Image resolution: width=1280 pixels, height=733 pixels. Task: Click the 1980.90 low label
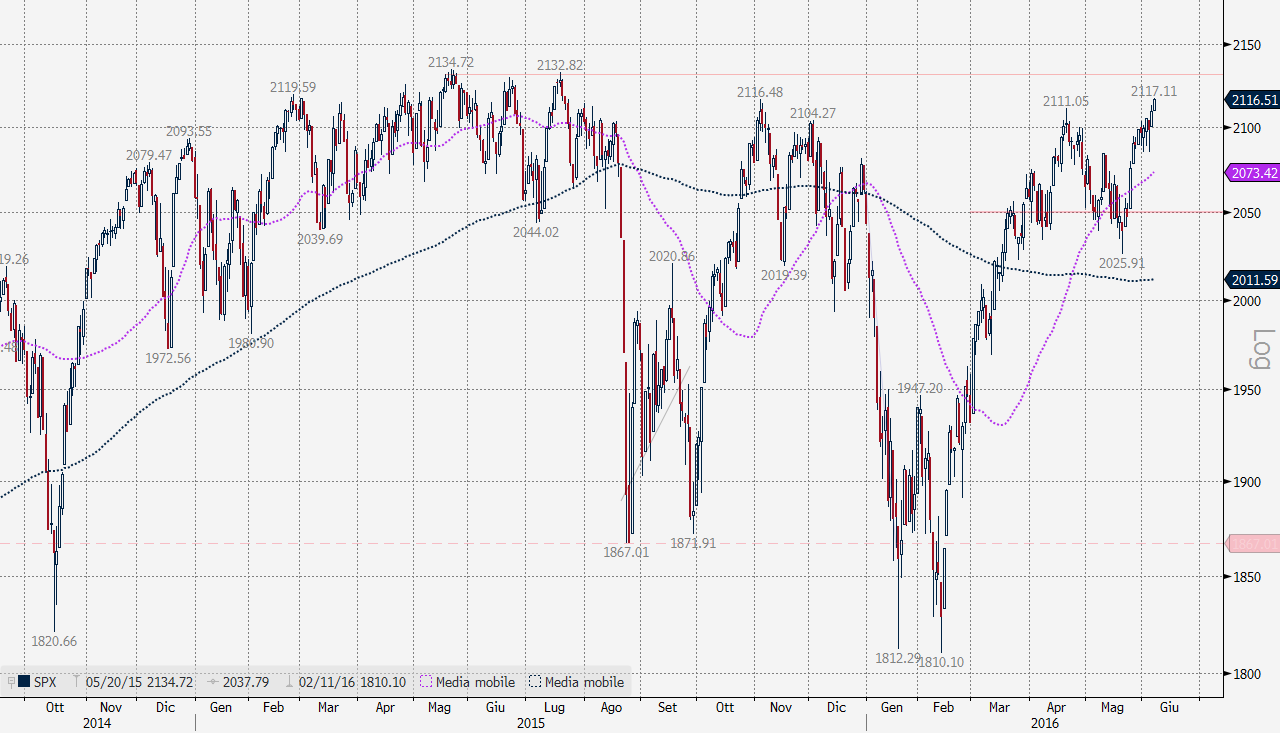tap(251, 343)
